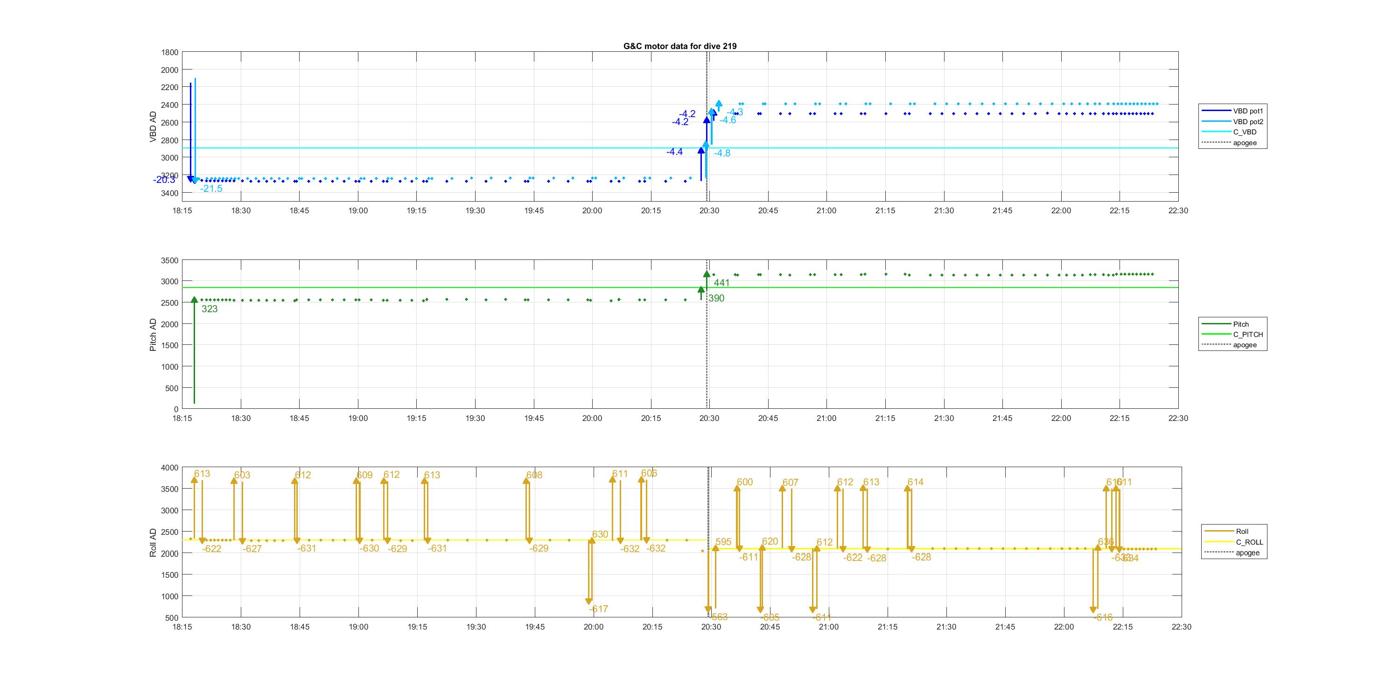
Task: Click the "614" roll data label
Action: pyautogui.click(x=916, y=483)
